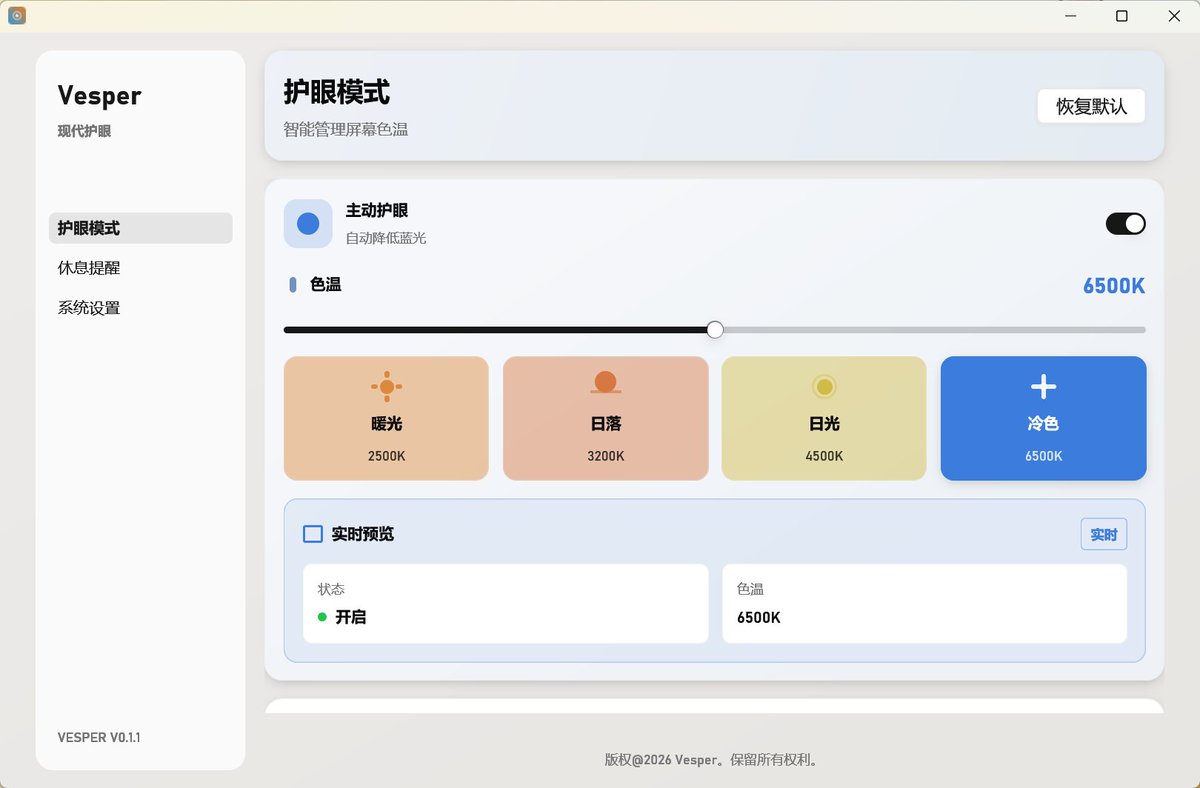1200x788 pixels.
Task: Click the VESPER V0.1.1 version text
Action: 99,737
